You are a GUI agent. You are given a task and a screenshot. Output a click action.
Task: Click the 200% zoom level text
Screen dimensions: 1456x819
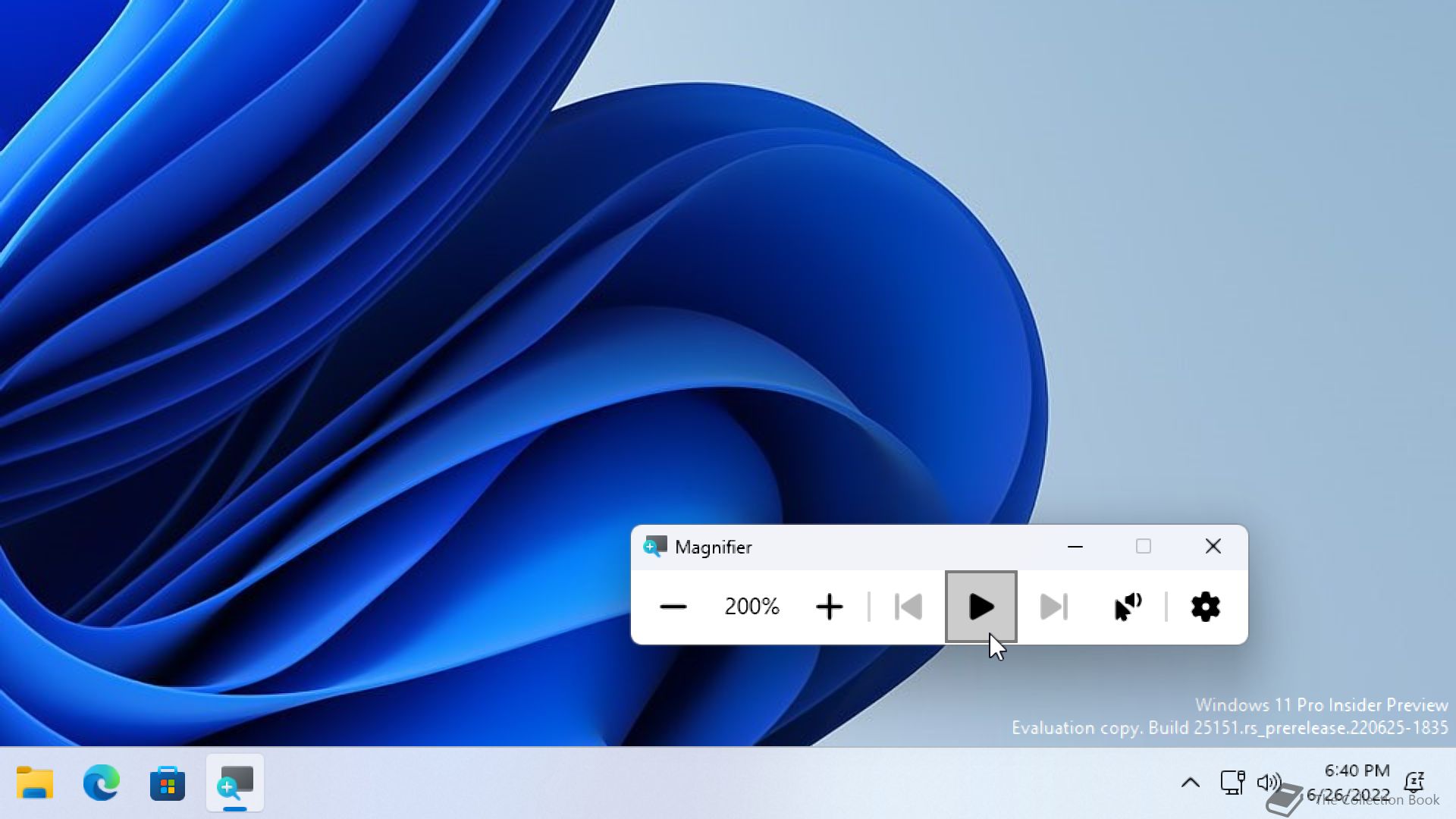[x=752, y=607]
